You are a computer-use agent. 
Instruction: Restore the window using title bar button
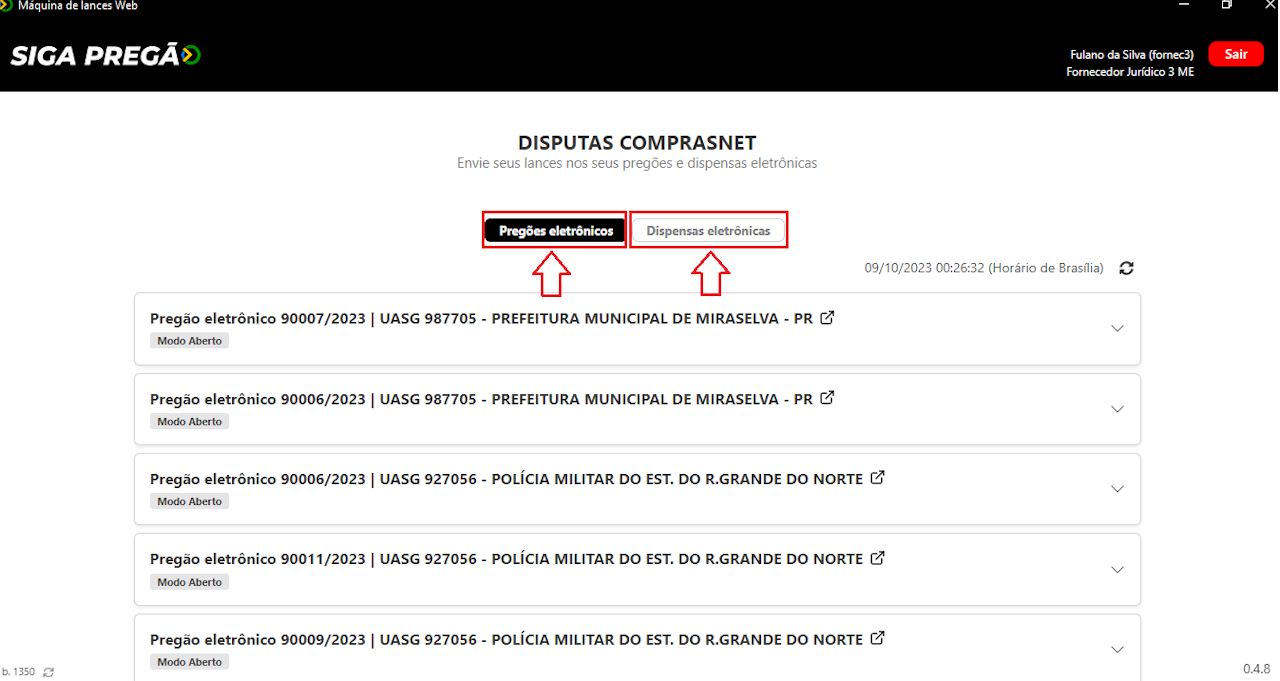click(1227, 5)
